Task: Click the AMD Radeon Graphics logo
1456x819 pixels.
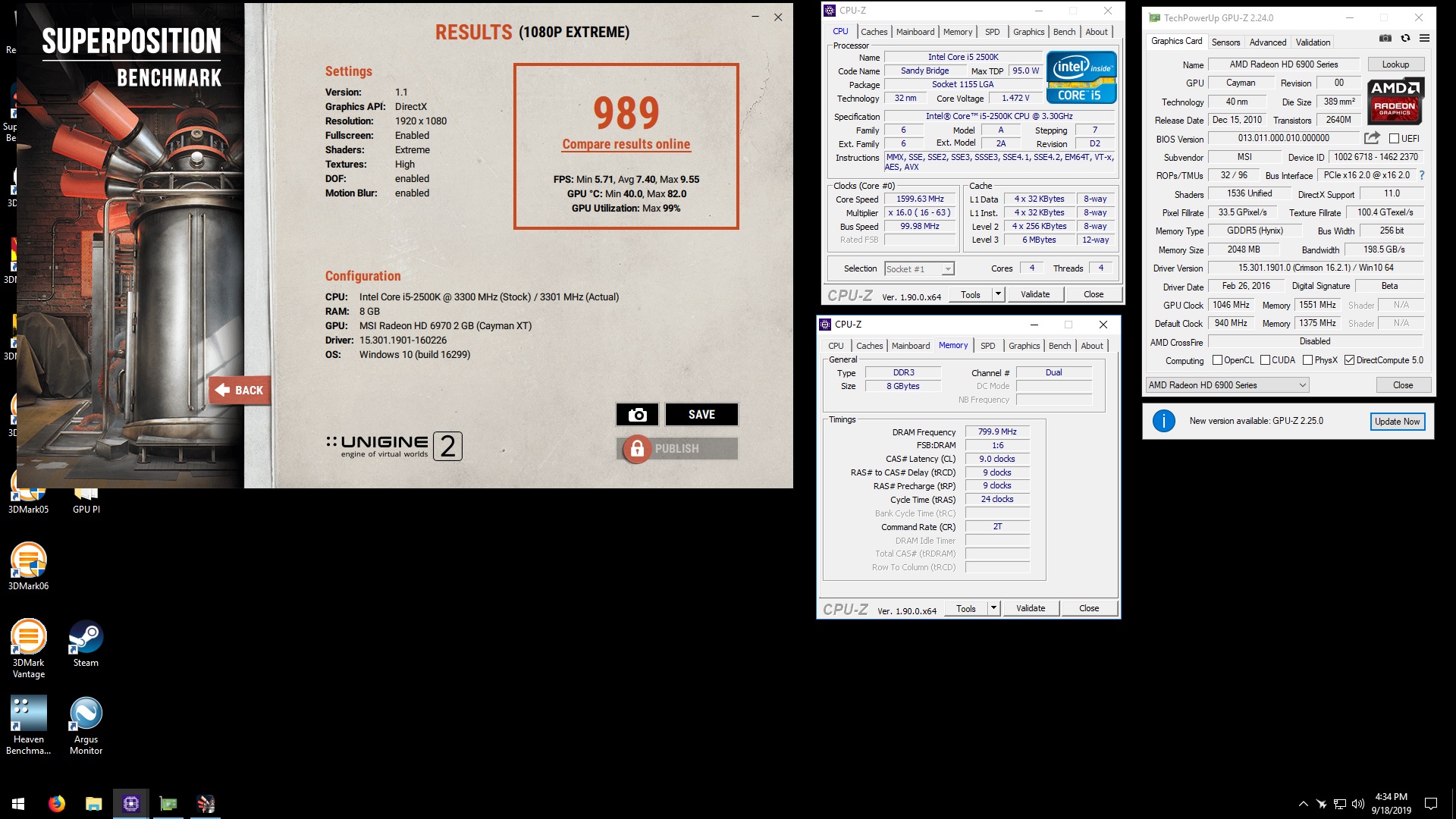Action: 1395,100
